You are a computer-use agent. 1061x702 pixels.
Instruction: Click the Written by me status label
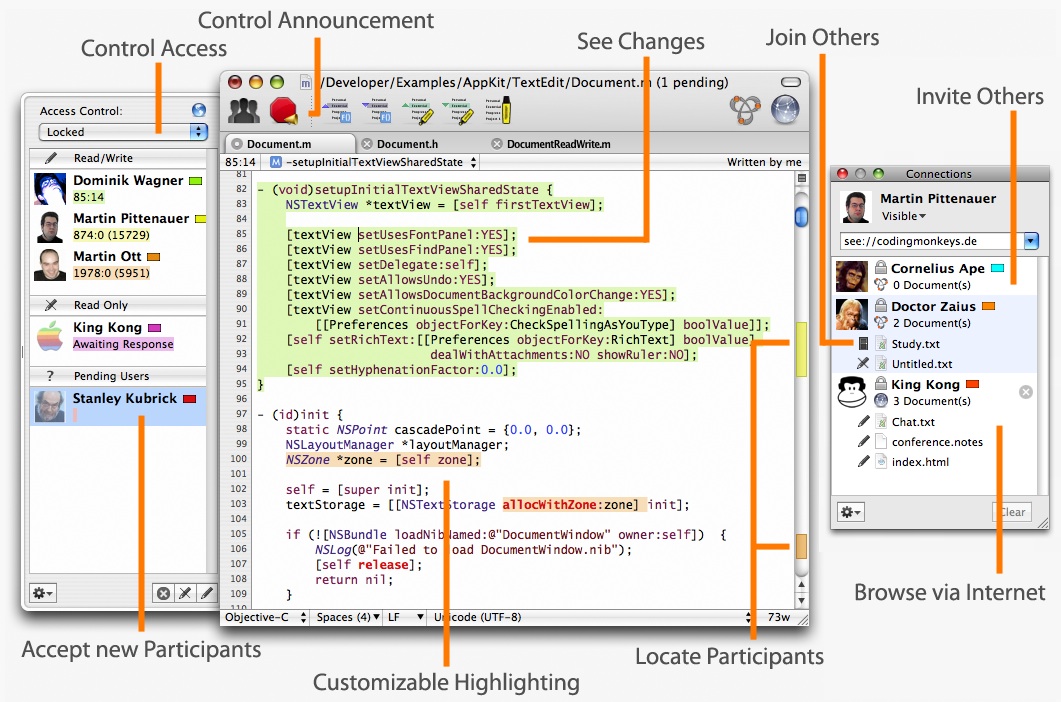pos(764,162)
